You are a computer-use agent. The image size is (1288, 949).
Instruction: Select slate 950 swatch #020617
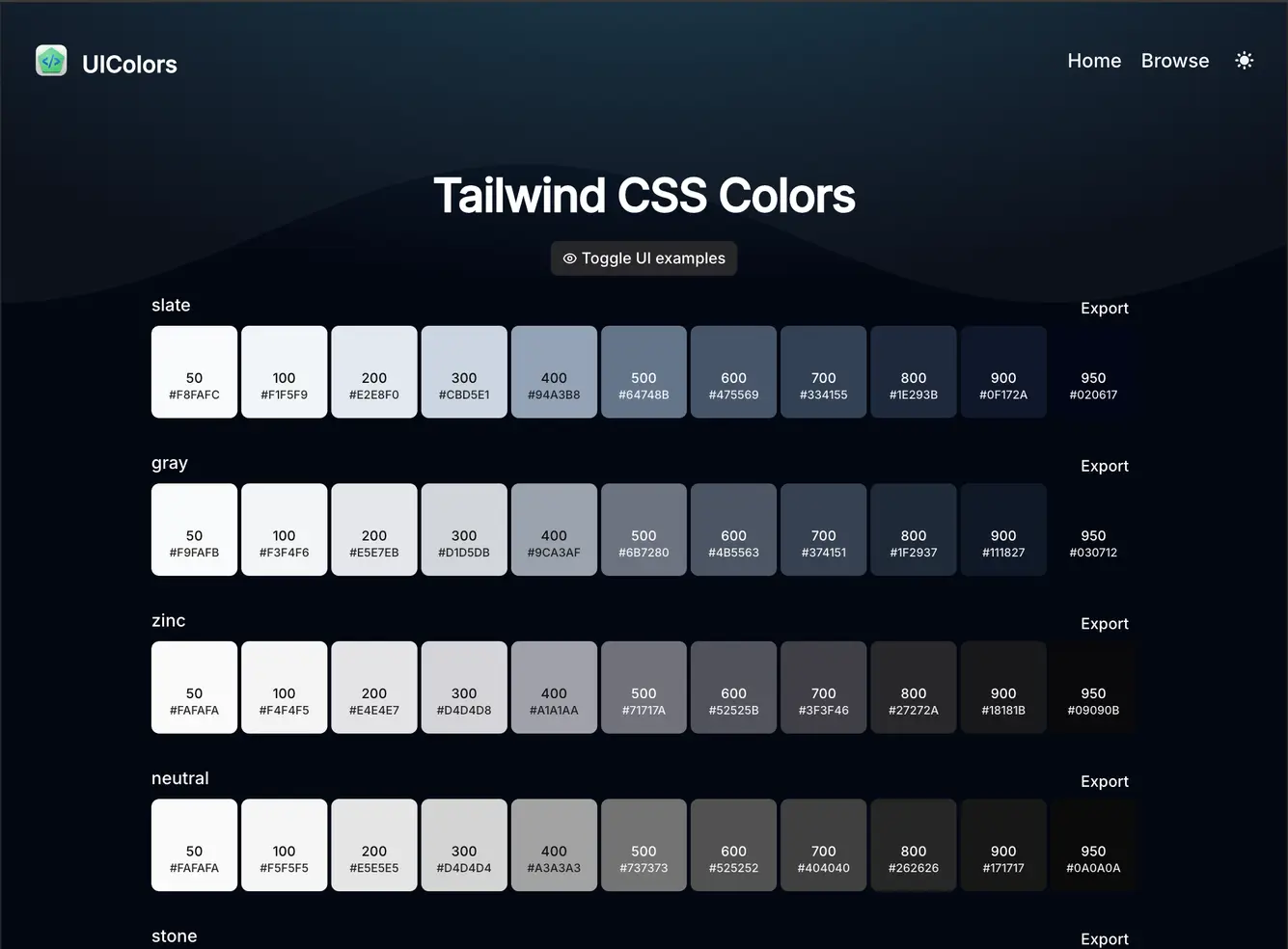tap(1093, 372)
